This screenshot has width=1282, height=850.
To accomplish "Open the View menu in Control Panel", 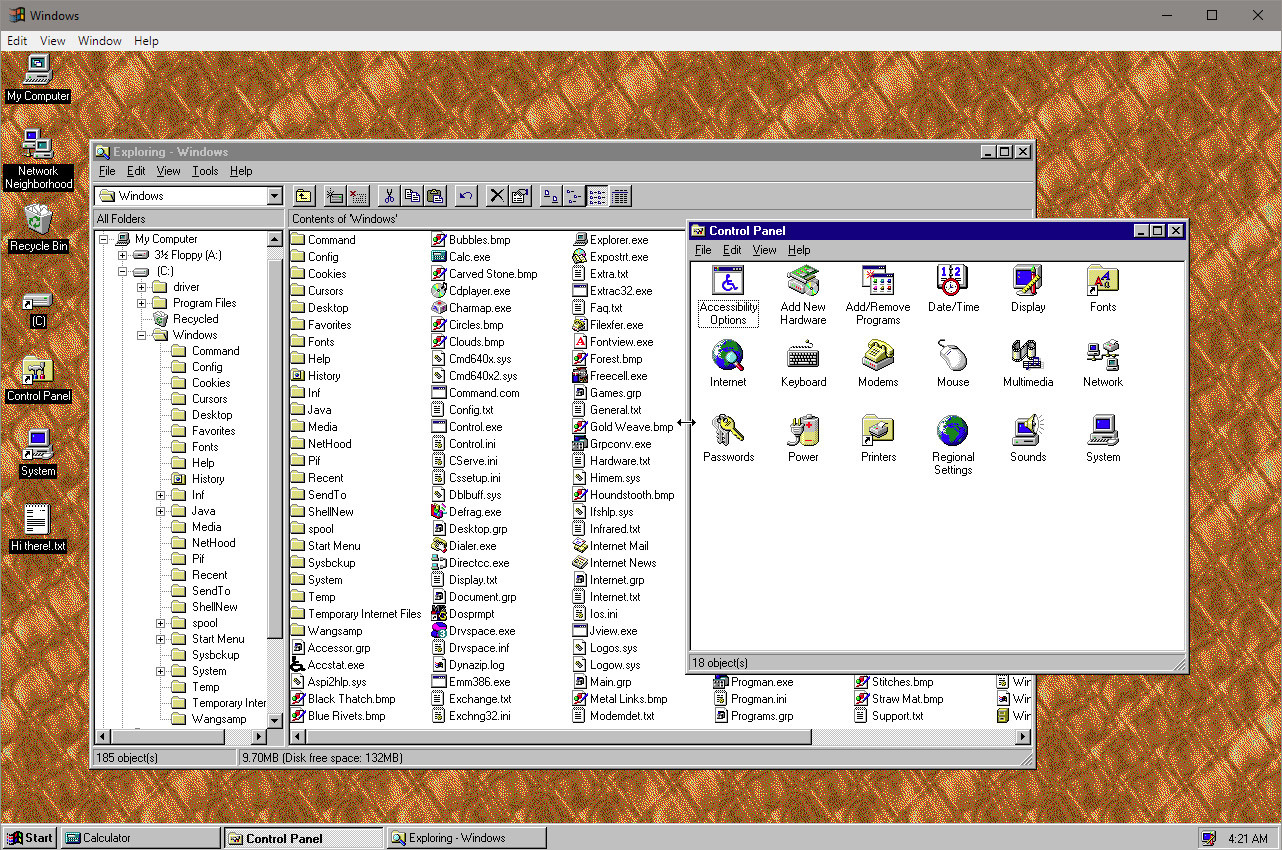I will click(764, 250).
